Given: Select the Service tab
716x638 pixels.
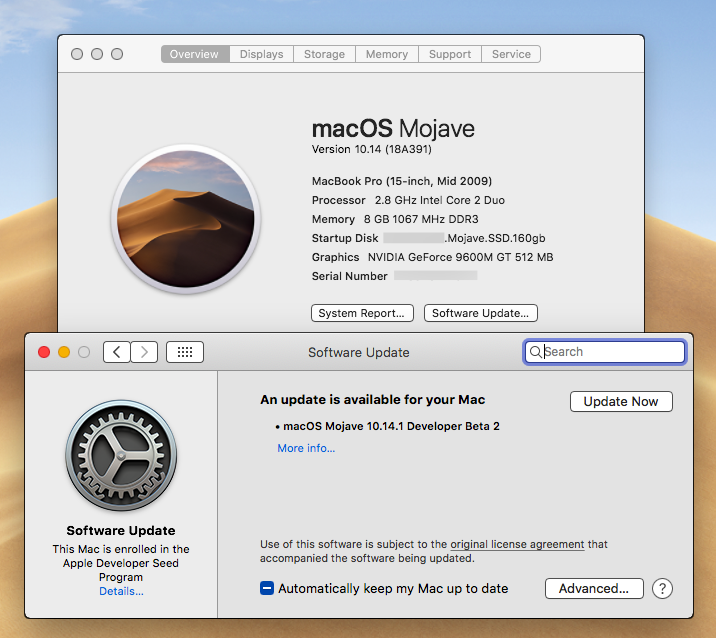Looking at the screenshot, I should coord(511,54).
